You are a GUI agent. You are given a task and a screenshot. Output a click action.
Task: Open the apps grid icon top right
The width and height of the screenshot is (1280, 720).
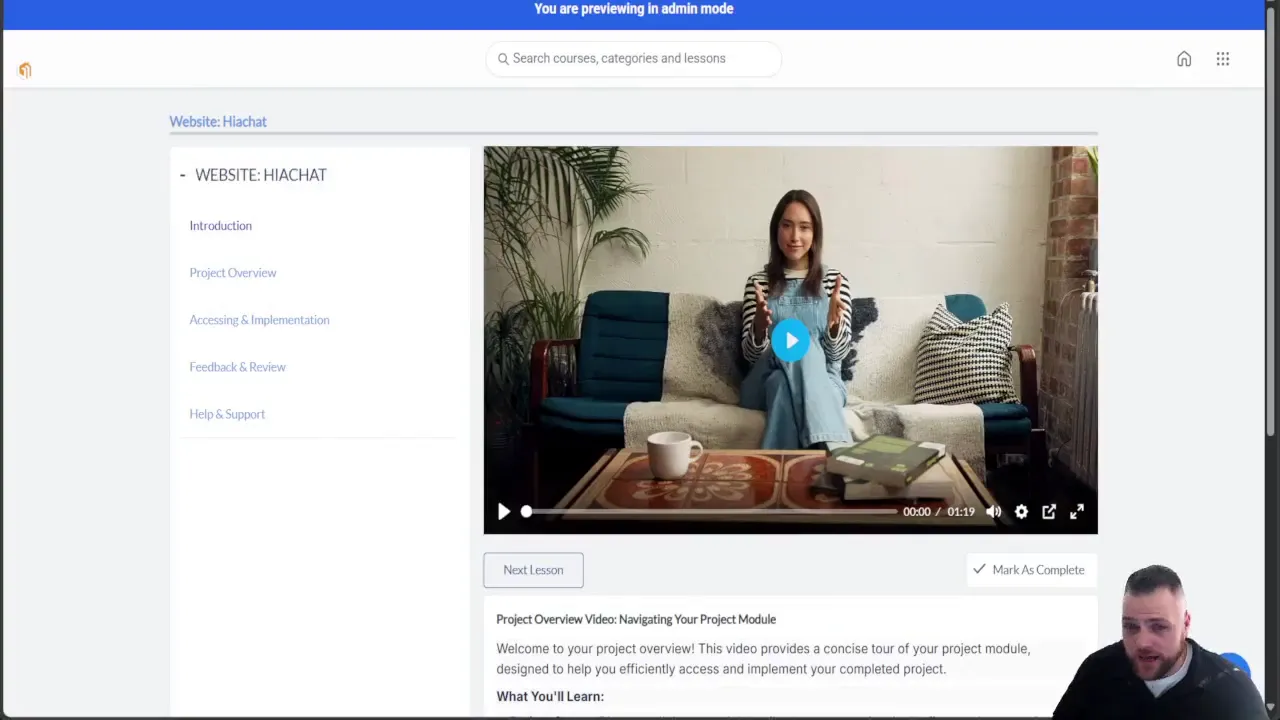click(1222, 59)
